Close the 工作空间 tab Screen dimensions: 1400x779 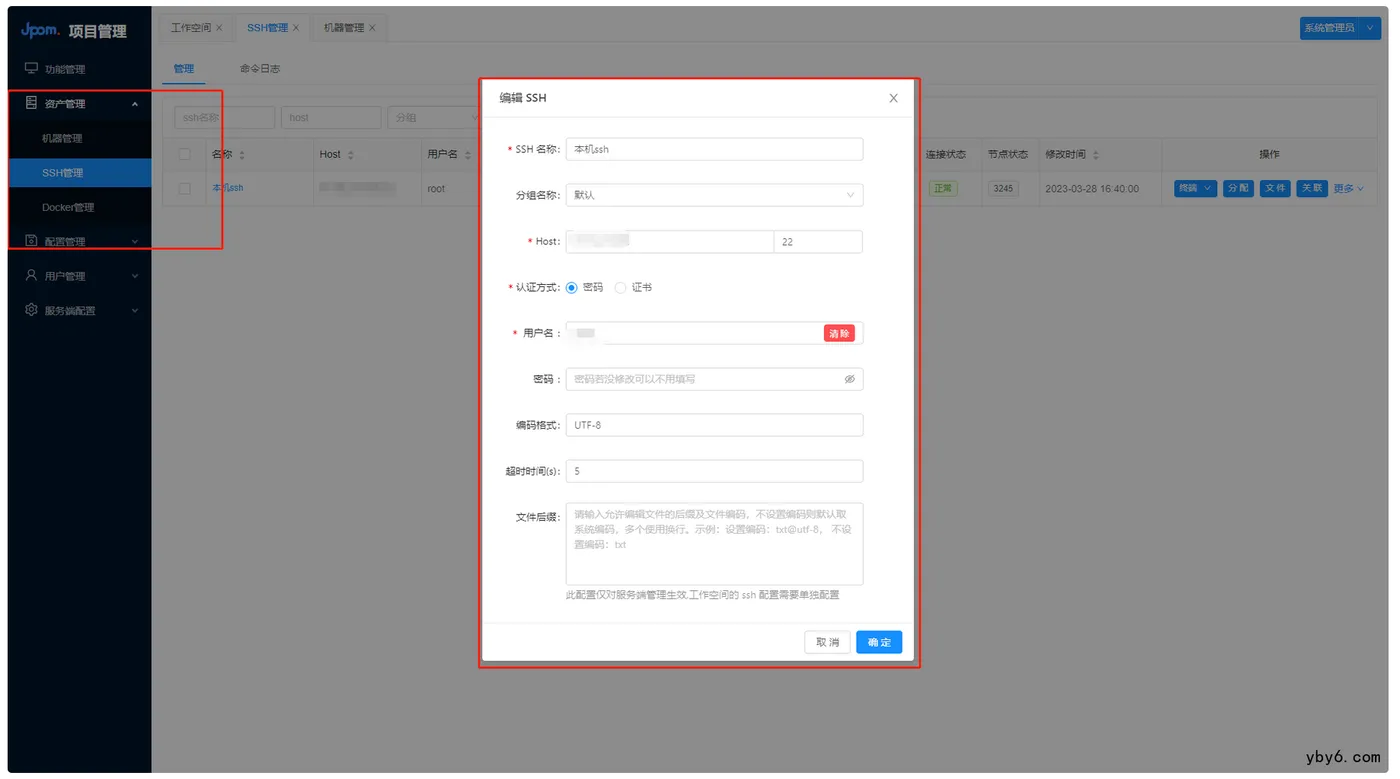[x=219, y=28]
